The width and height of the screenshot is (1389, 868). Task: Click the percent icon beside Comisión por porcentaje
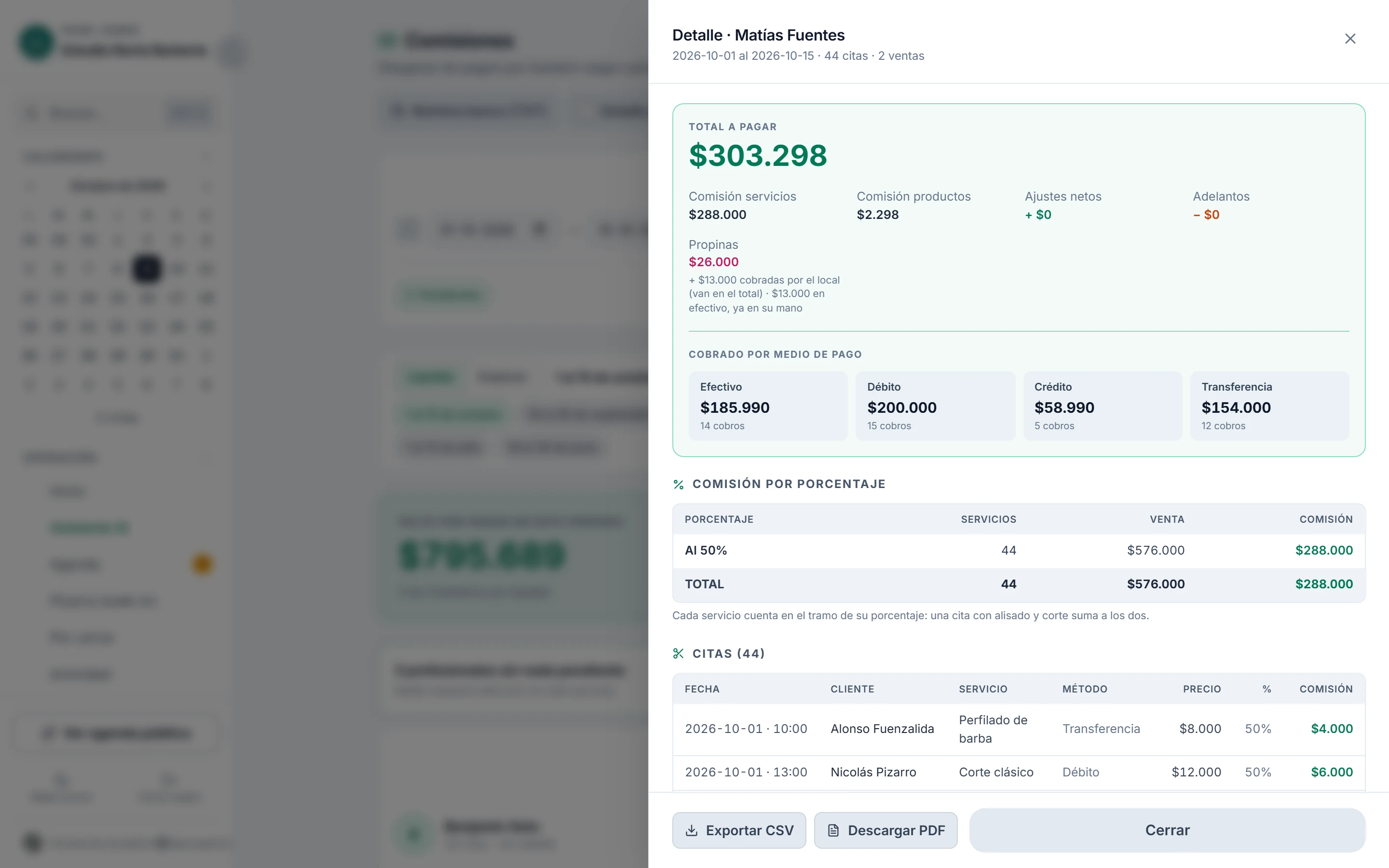coord(679,485)
